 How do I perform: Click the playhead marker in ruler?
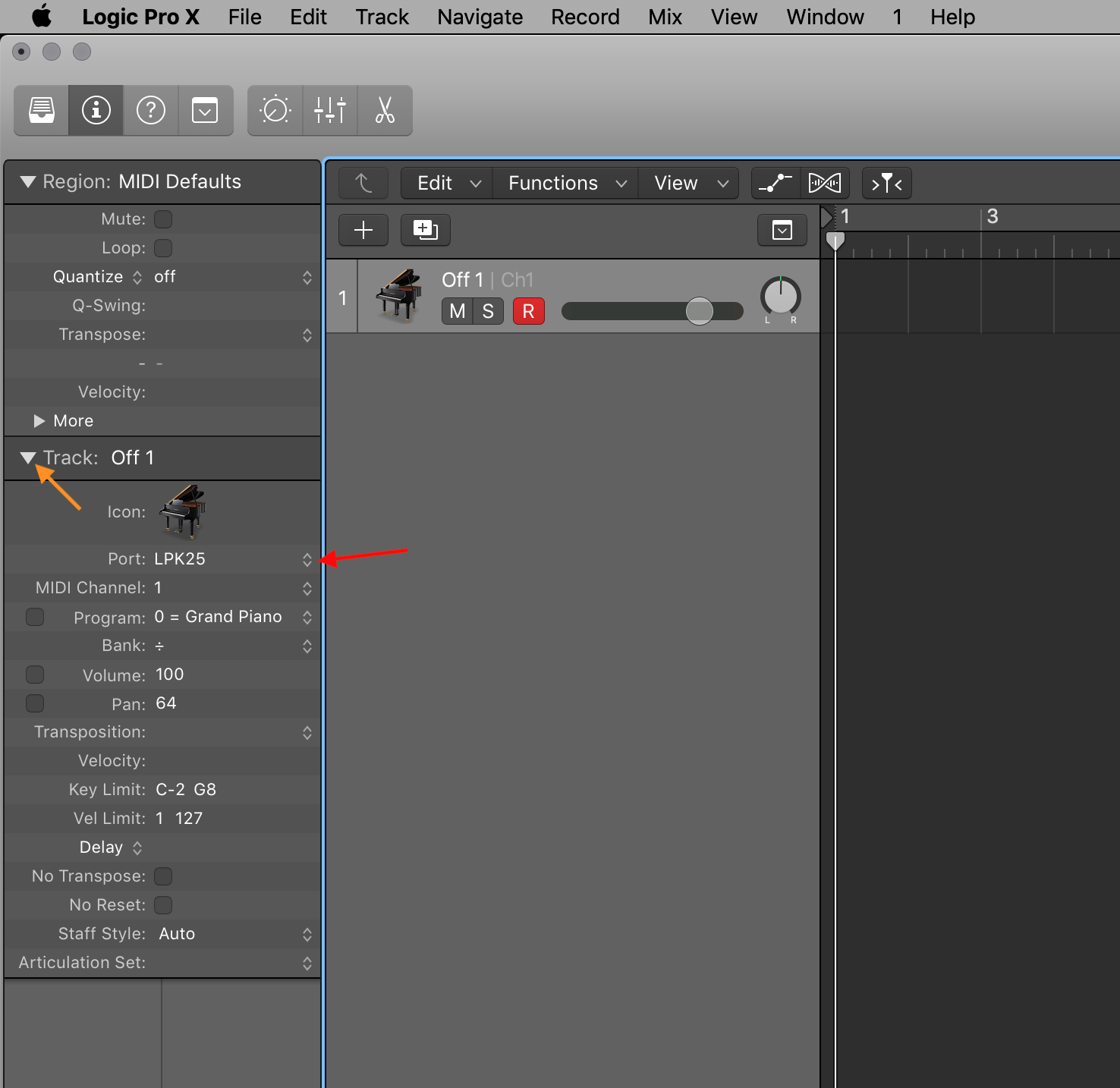835,241
